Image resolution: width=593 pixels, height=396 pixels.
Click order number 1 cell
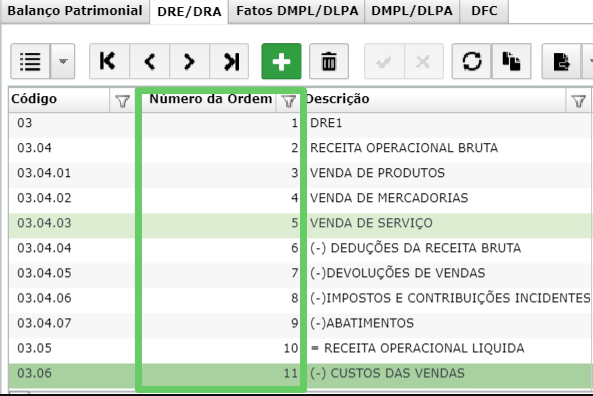(221, 123)
